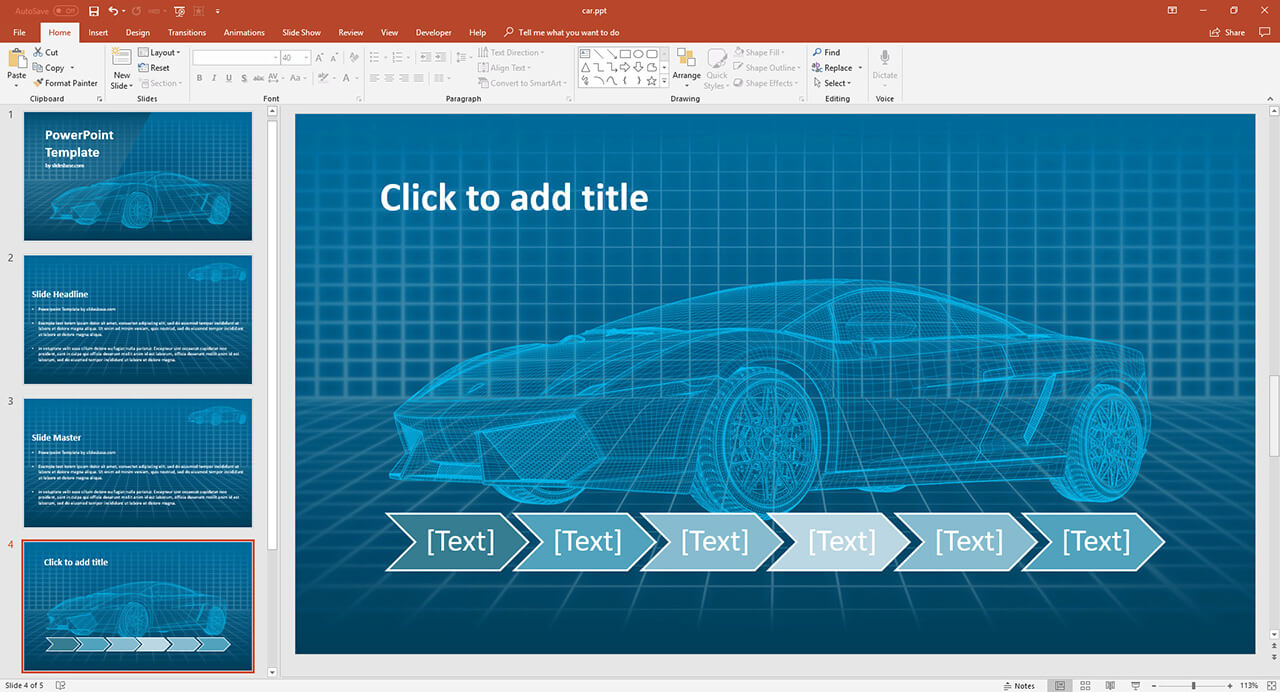Click the Share button
The image size is (1280, 692).
coord(1228,32)
